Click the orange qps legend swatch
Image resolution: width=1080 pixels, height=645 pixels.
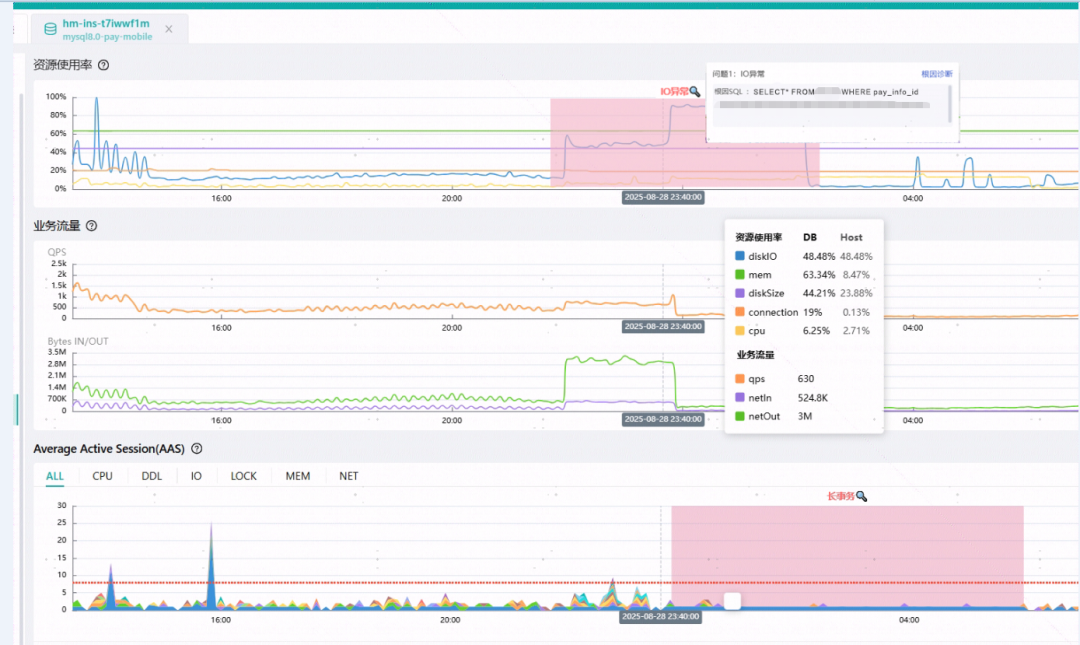(x=740, y=378)
